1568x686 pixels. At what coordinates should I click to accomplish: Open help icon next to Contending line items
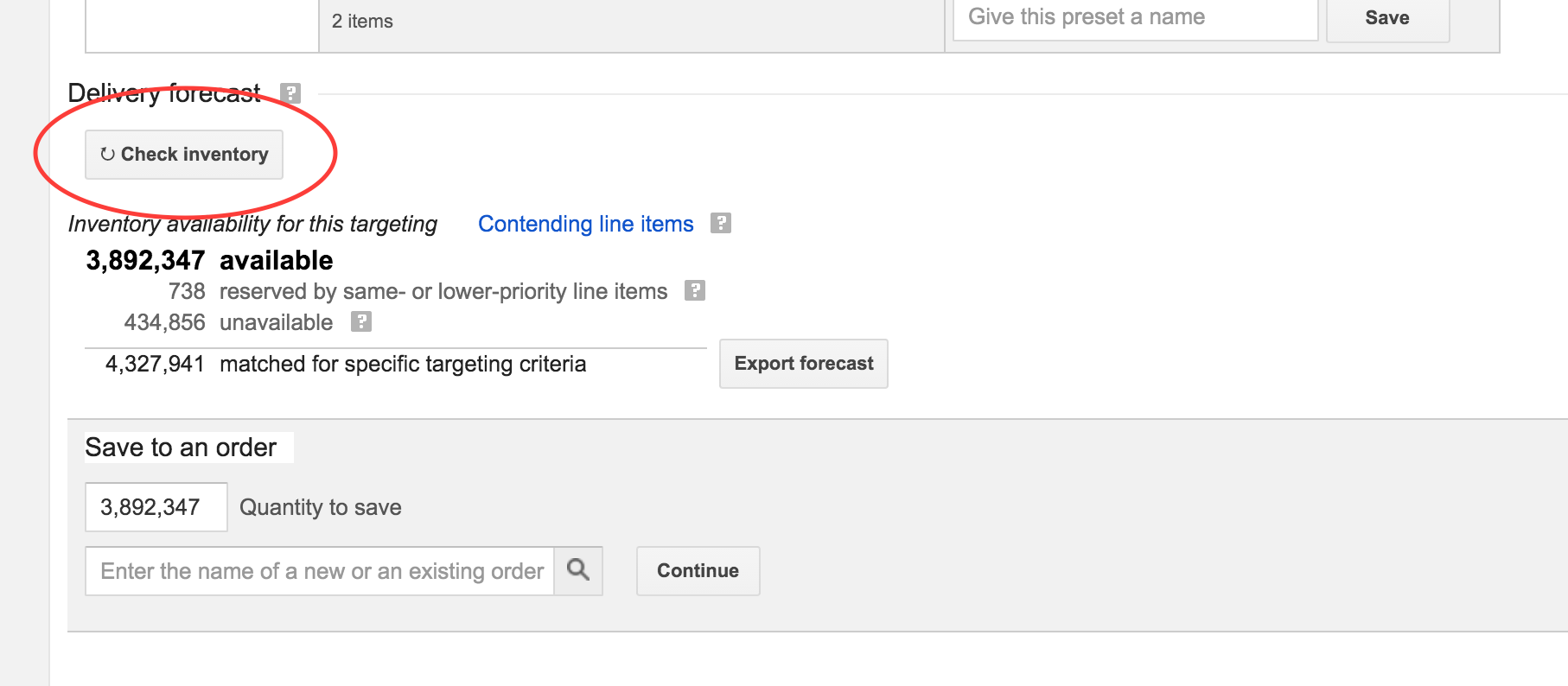721,224
